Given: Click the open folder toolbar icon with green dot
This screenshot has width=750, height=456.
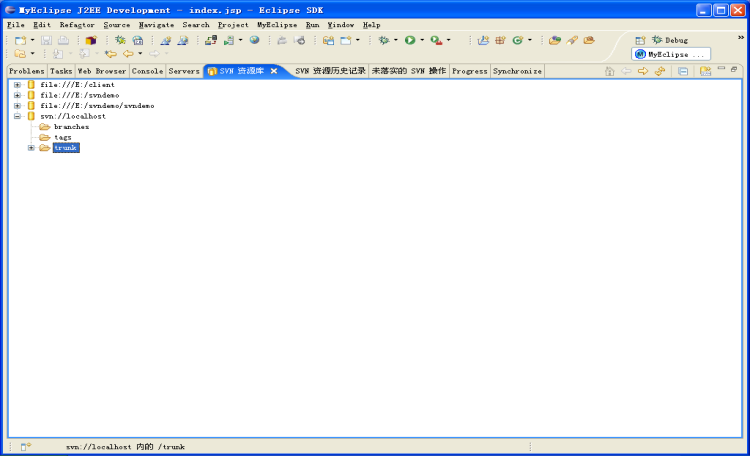Looking at the screenshot, I should 554,41.
